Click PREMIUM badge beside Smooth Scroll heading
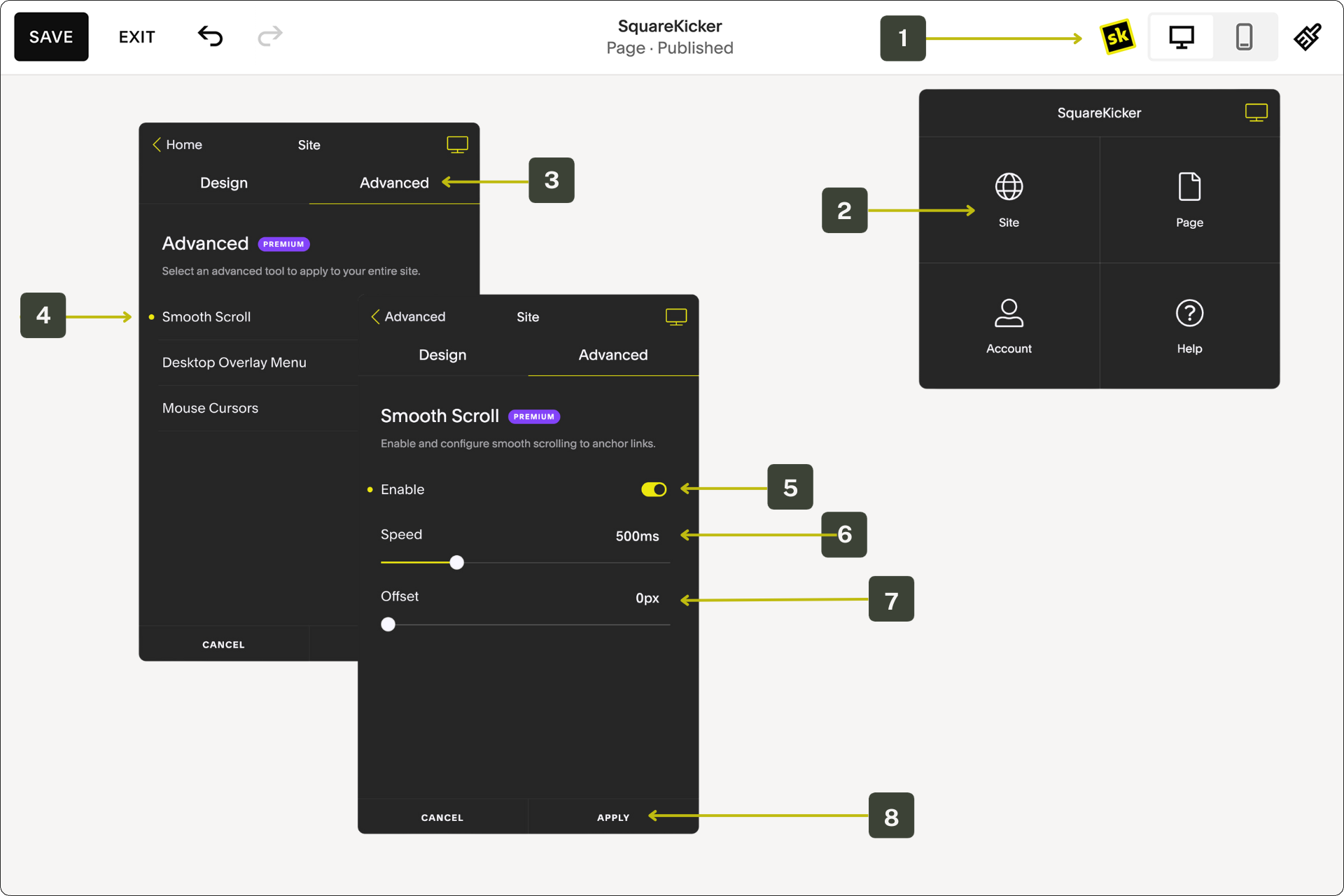Viewport: 1344px width, 896px height. click(534, 416)
